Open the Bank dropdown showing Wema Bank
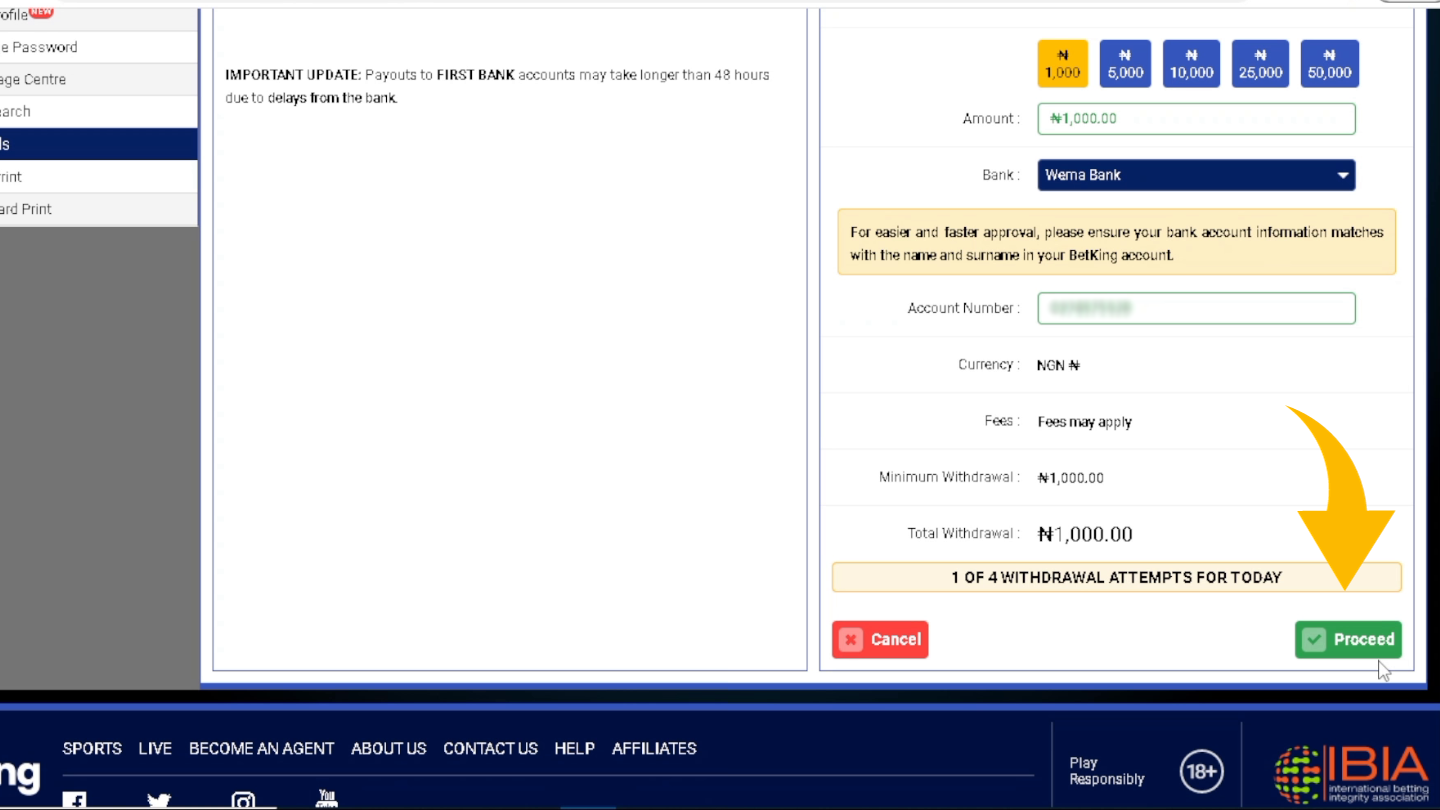The height and width of the screenshot is (810, 1440). (1196, 175)
